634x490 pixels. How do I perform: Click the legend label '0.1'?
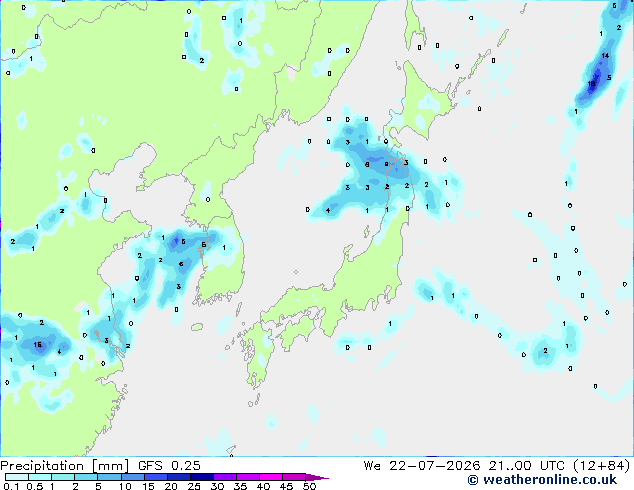(11, 486)
